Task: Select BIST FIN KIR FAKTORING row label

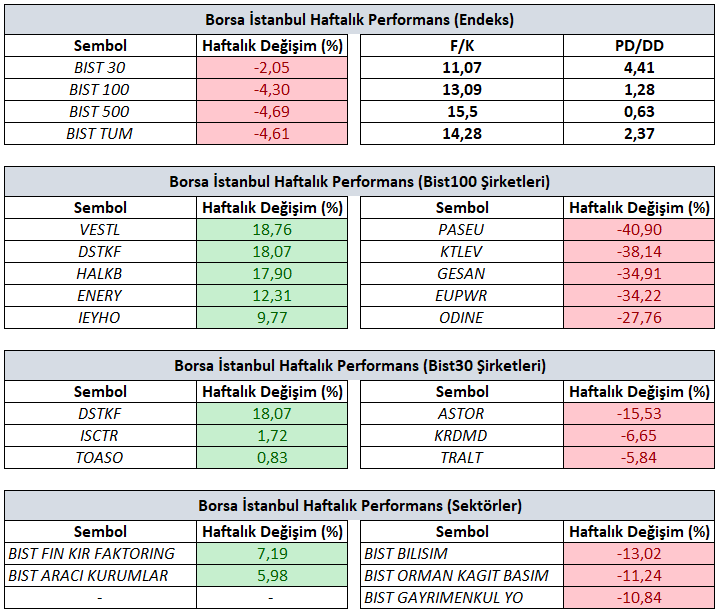Action: point(100,554)
